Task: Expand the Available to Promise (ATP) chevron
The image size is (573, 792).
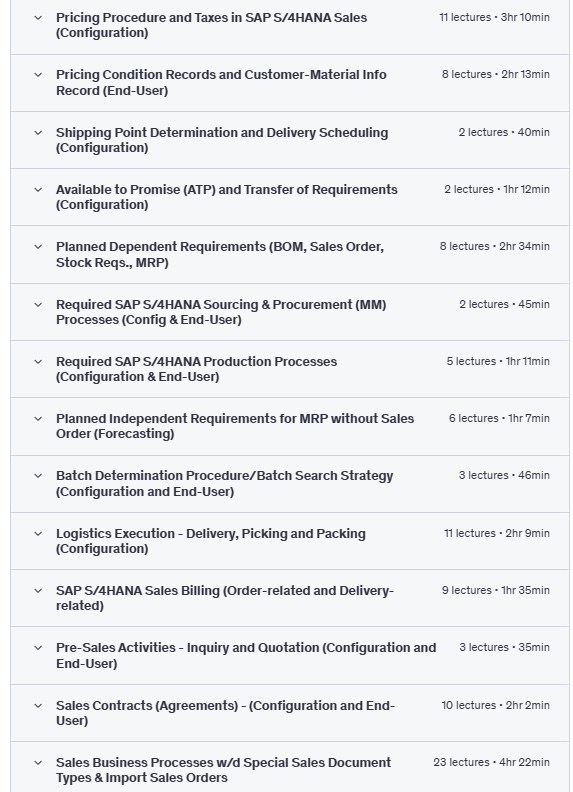Action: click(38, 190)
